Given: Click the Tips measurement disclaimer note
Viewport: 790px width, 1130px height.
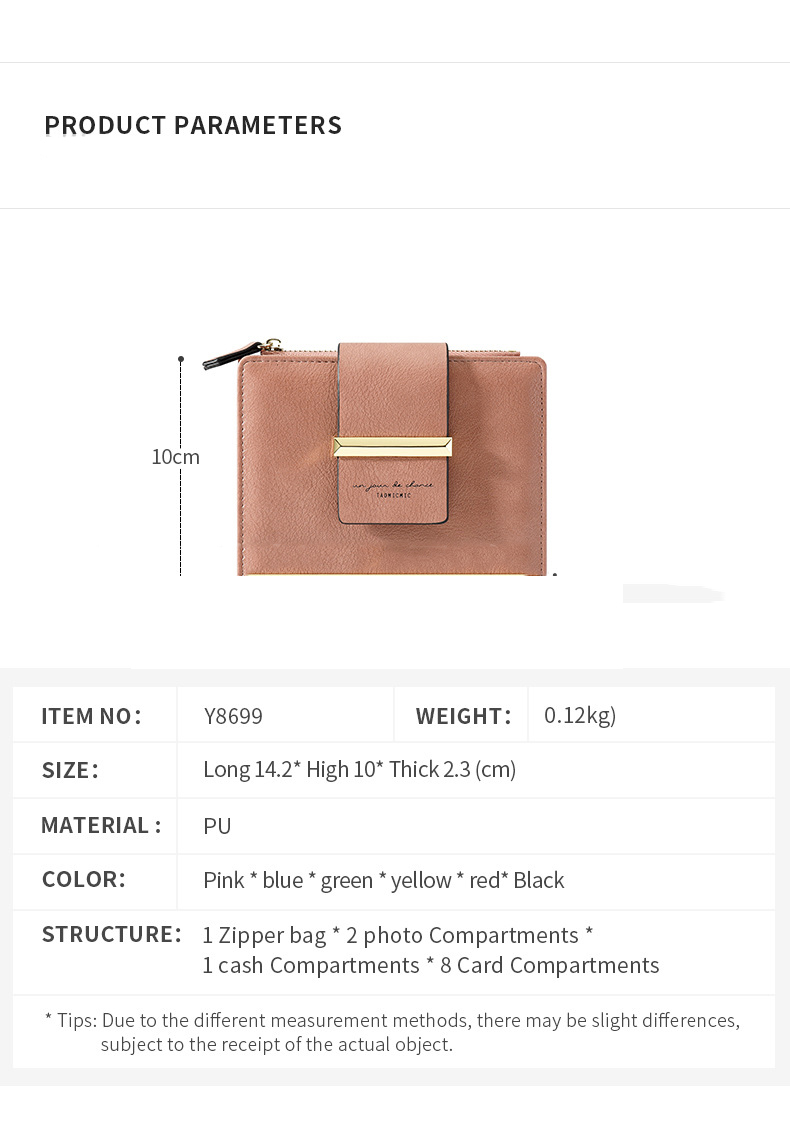Looking at the screenshot, I should coord(393,1033).
